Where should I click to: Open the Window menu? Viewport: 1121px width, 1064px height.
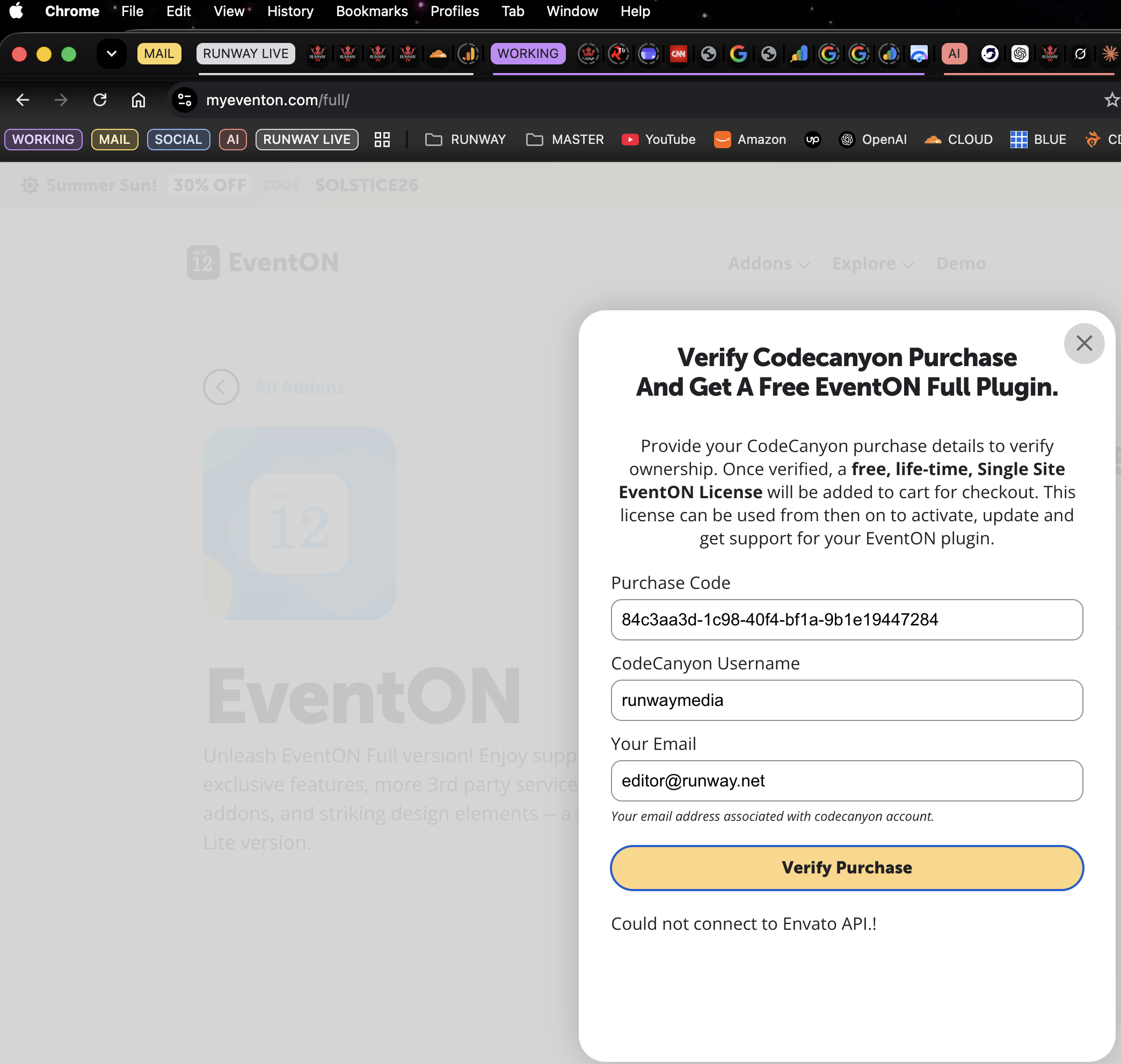[x=572, y=11]
